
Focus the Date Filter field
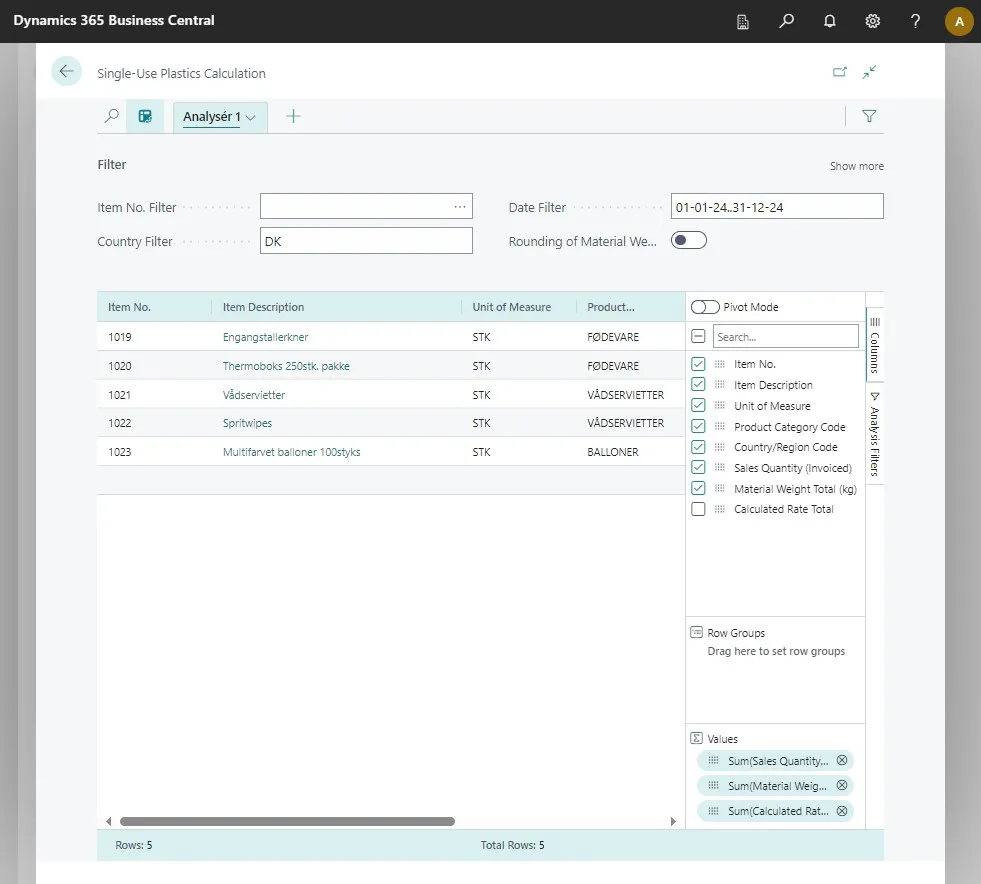point(777,206)
